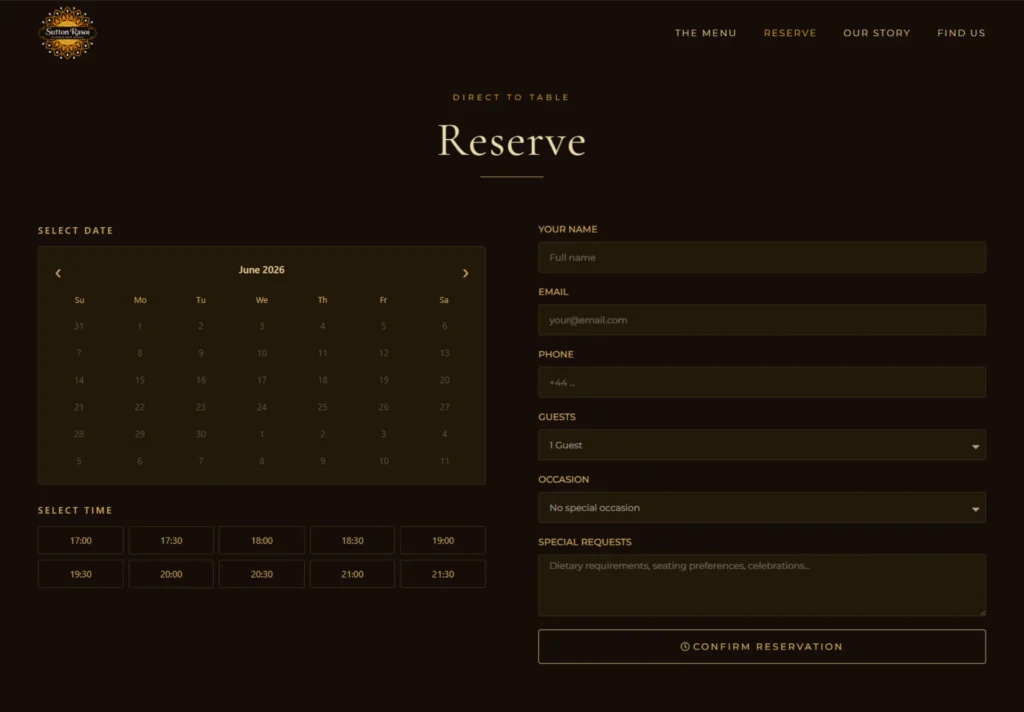1024x712 pixels.
Task: Go to previous month in calendar
Action: [x=58, y=273]
